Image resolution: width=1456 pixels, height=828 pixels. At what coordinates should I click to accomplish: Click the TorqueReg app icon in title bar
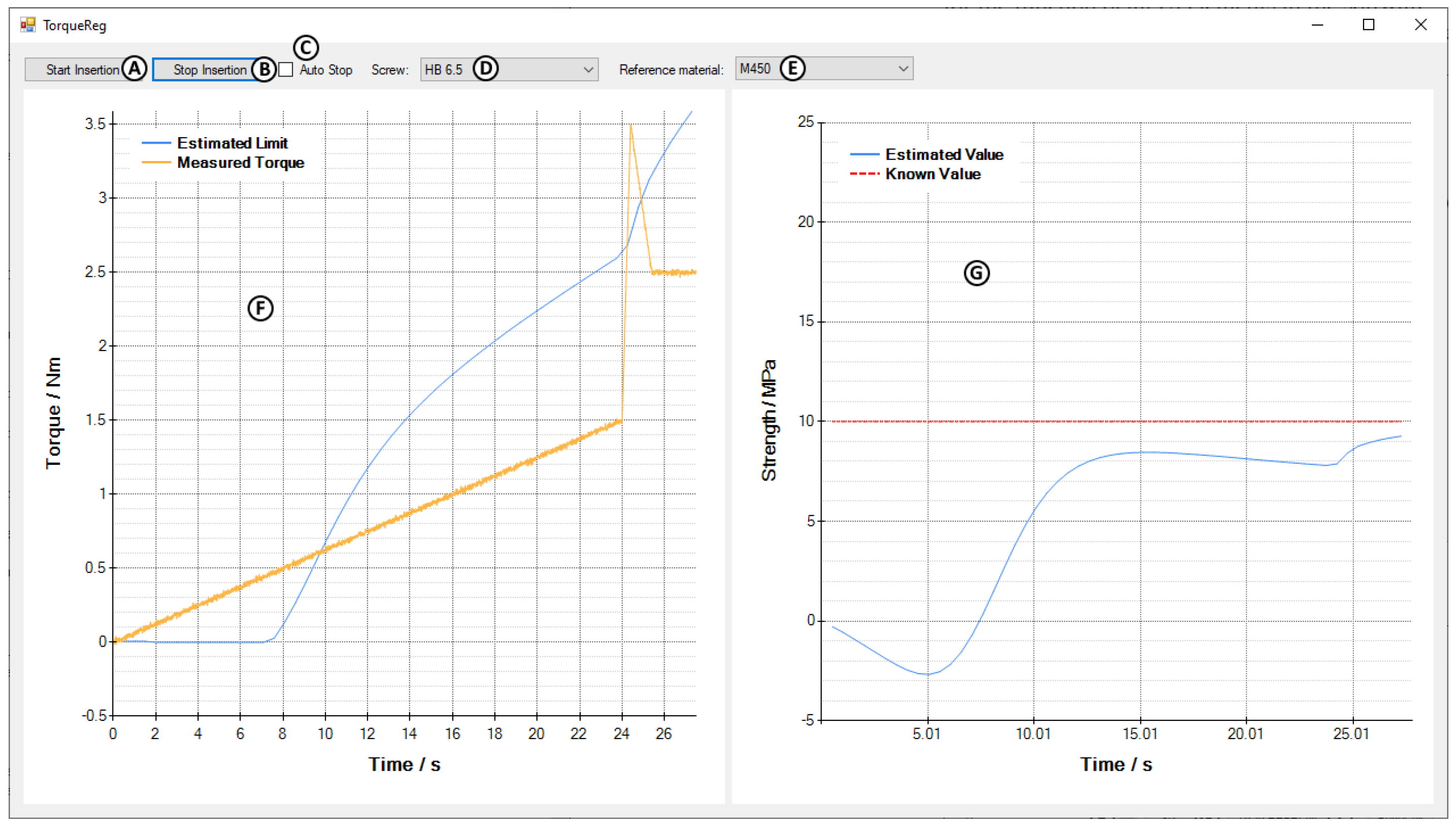tap(28, 25)
